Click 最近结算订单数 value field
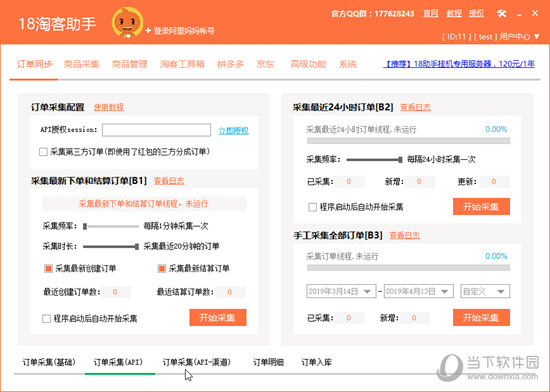Image resolution: width=550 pixels, height=392 pixels. (x=230, y=292)
